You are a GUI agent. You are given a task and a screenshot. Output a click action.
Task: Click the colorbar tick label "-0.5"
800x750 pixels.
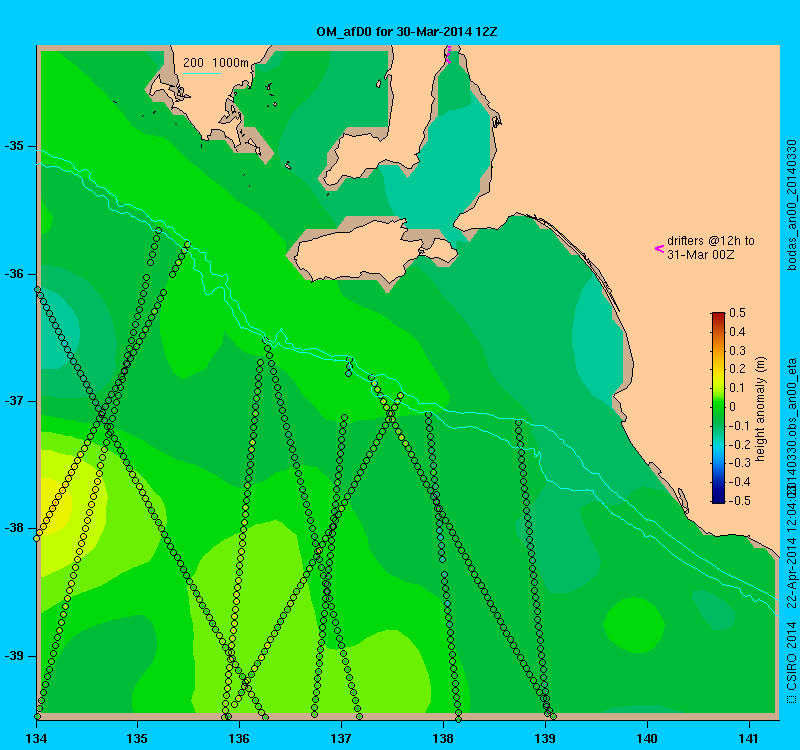click(739, 501)
